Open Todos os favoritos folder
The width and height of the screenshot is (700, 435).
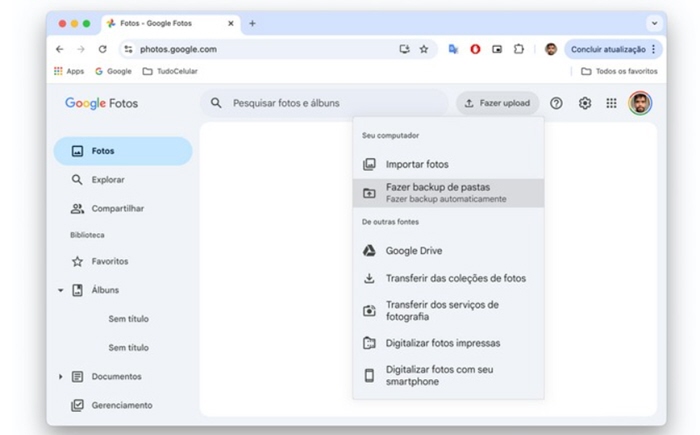point(619,71)
